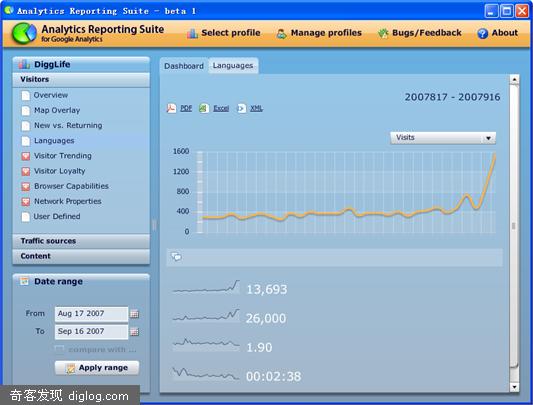Click the Manage profiles user icon
533x405 pixels.
pyautogui.click(x=281, y=33)
